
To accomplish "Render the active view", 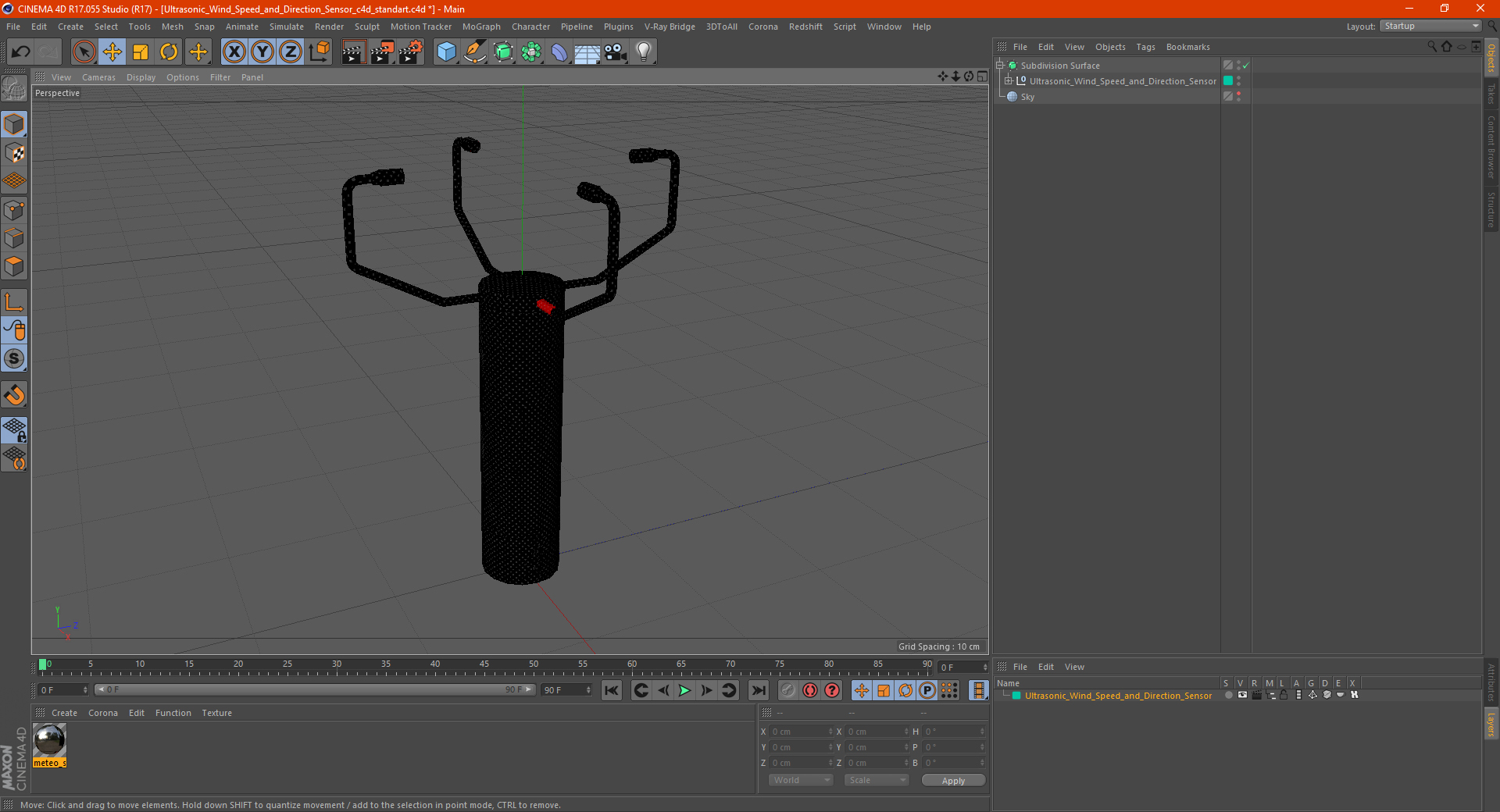I will pos(353,52).
